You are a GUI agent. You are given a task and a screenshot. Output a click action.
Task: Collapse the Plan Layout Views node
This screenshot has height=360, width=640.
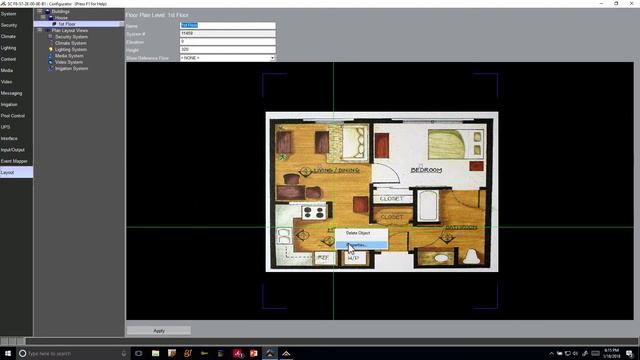40,30
